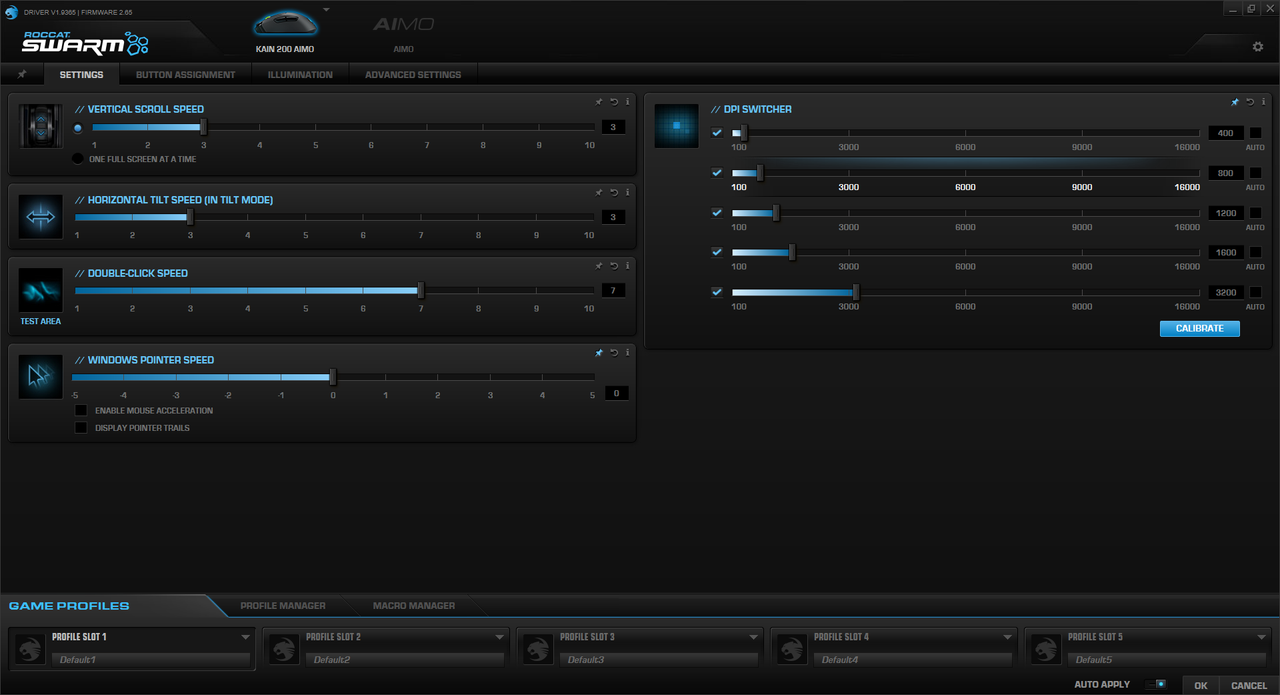Uncheck the 800 DPI level
1280x695 pixels.
[716, 172]
